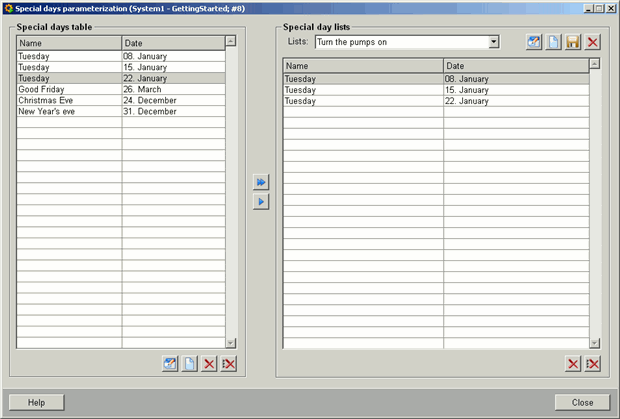This screenshot has height=419, width=620.
Task: Remove all entries from special day list
Action: pyautogui.click(x=593, y=364)
